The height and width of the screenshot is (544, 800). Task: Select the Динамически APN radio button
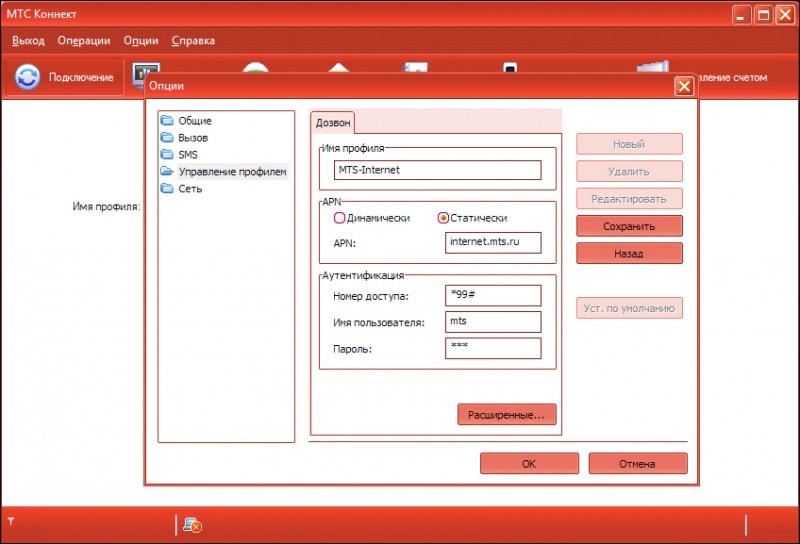[x=339, y=218]
